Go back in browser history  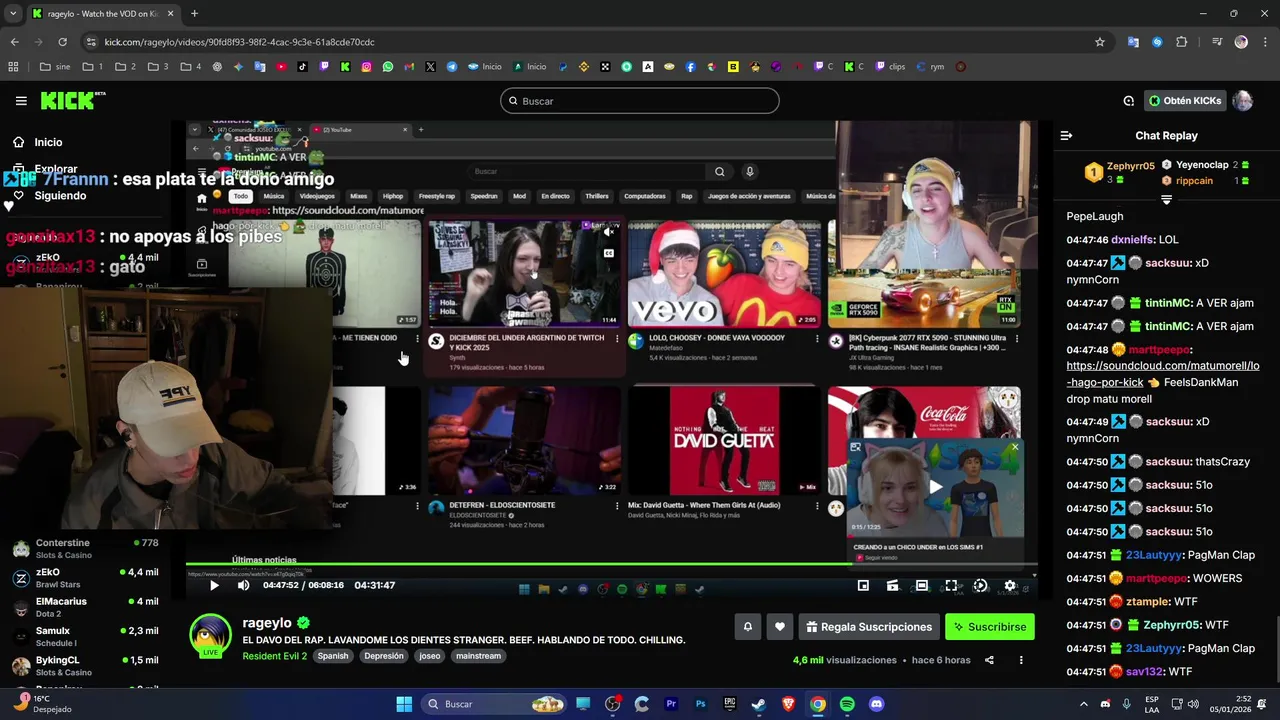click(14, 42)
